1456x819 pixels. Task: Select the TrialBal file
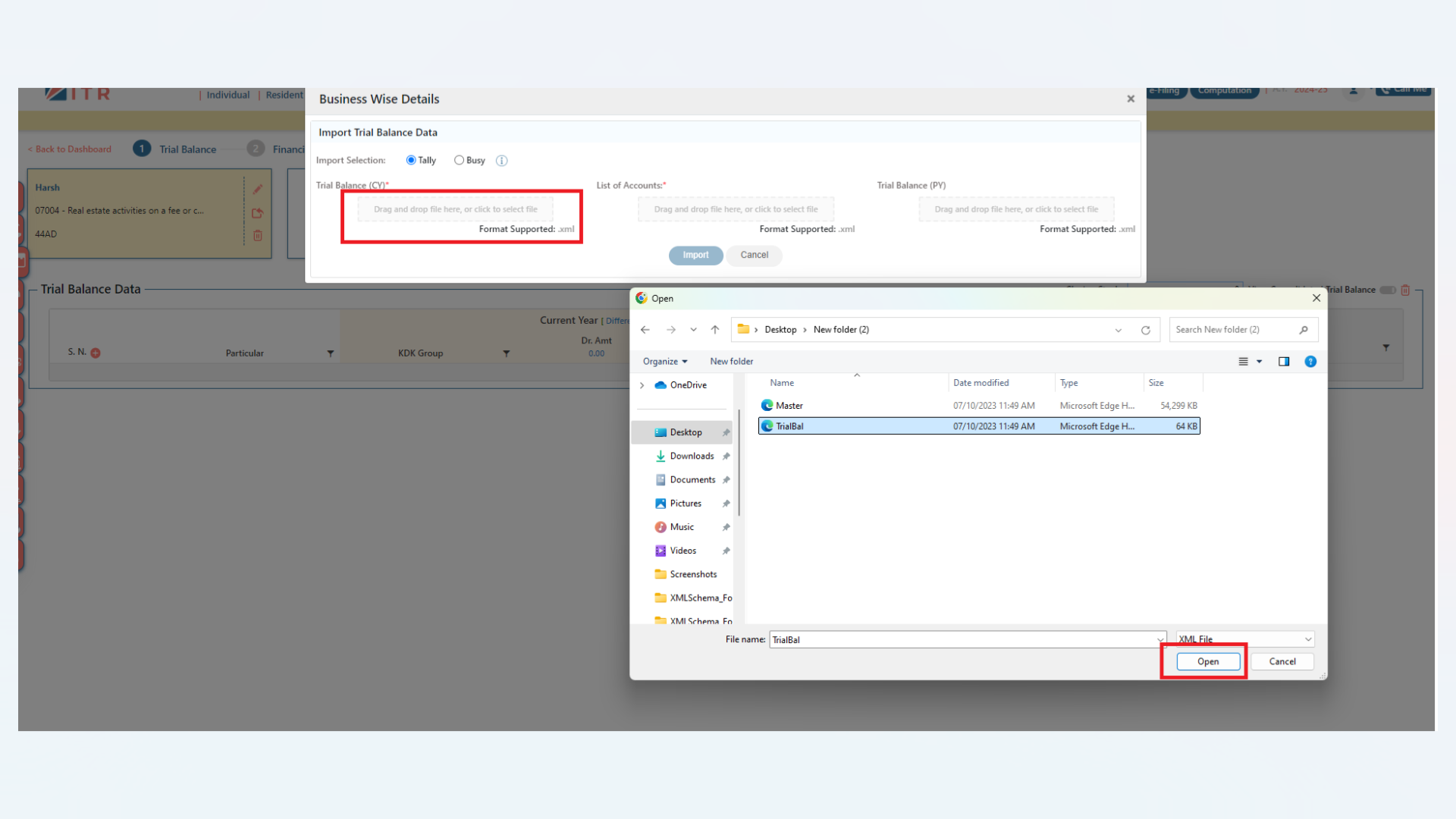979,426
